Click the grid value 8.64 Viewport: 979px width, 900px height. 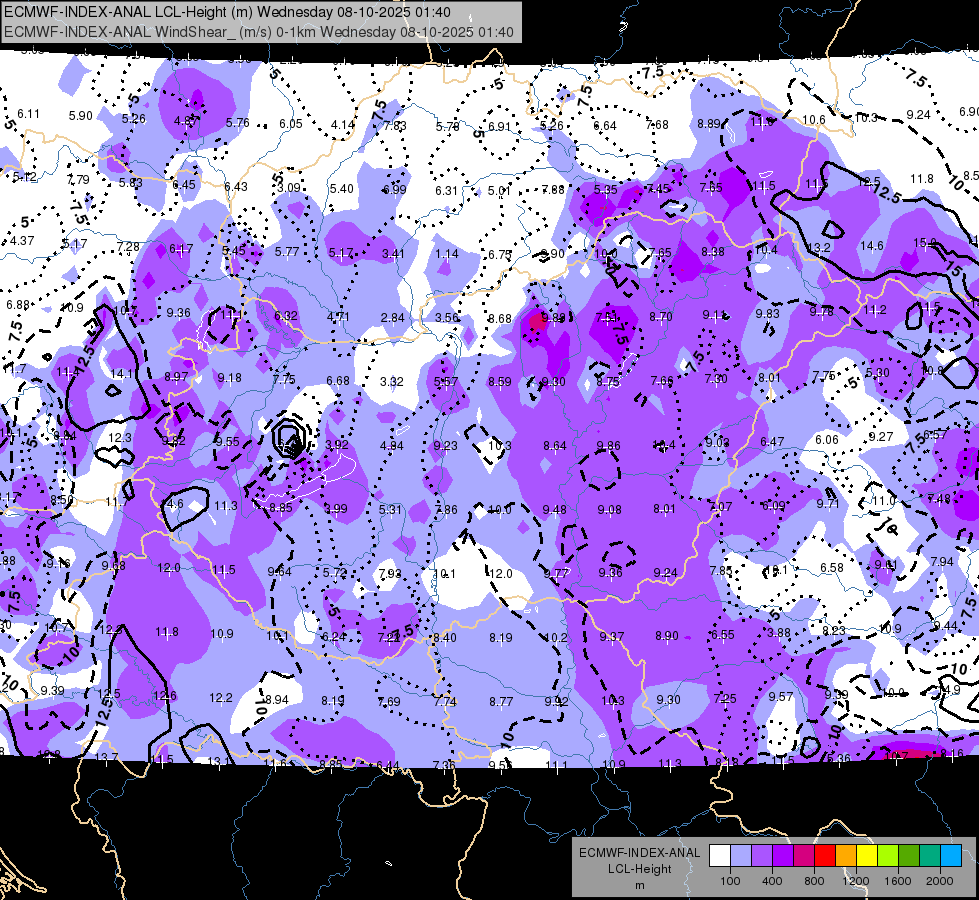click(555, 445)
